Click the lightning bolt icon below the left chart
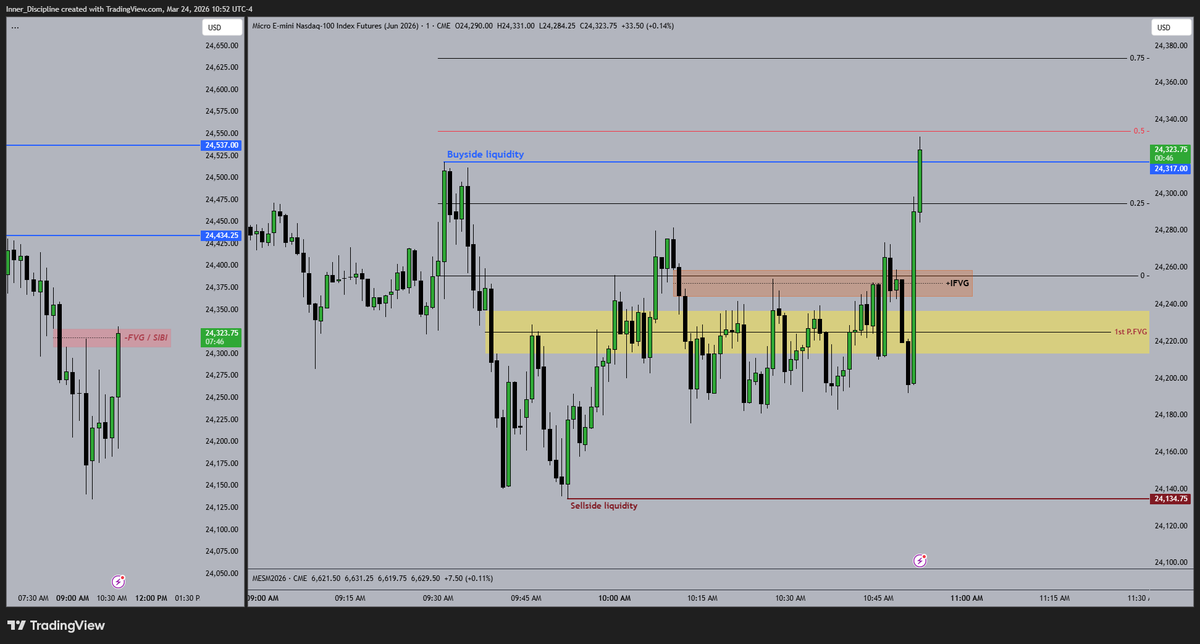 click(x=119, y=580)
